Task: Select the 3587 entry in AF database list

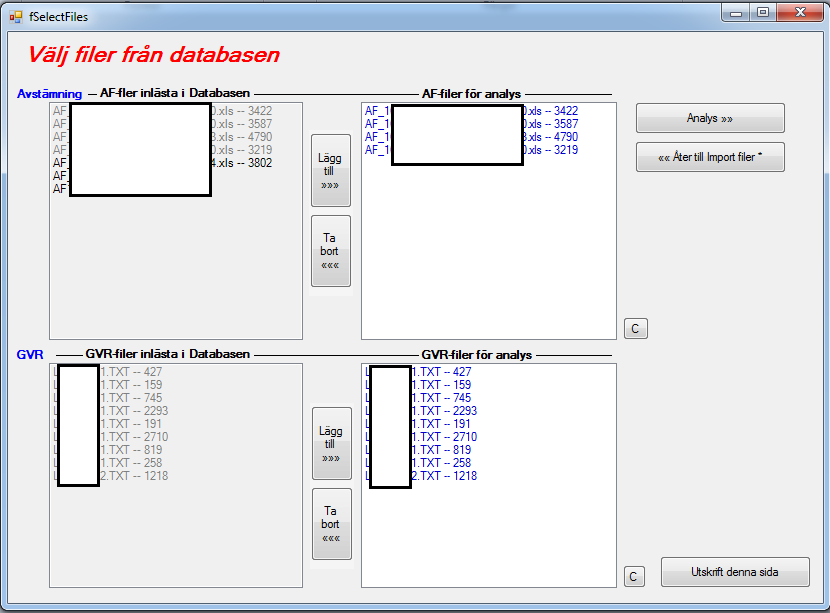Action: click(244, 123)
